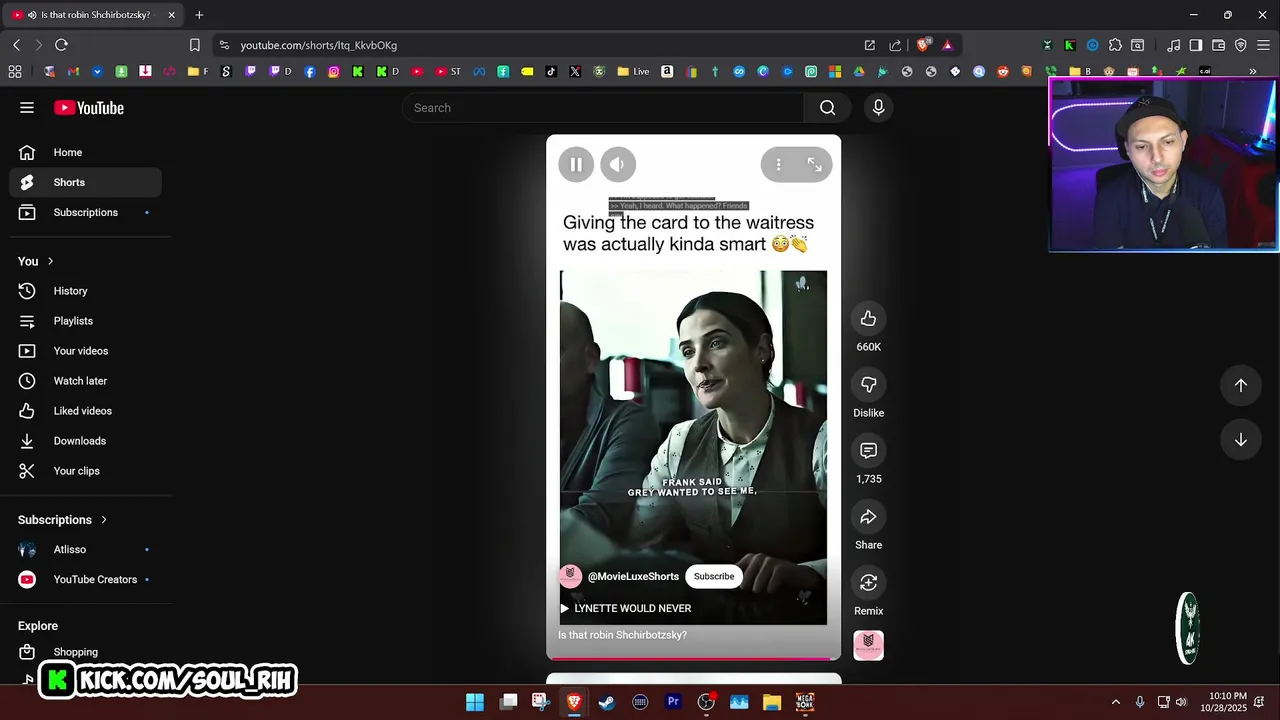The image size is (1280, 720).
Task: Close the 'Is that robin' tab
Action: [x=171, y=15]
